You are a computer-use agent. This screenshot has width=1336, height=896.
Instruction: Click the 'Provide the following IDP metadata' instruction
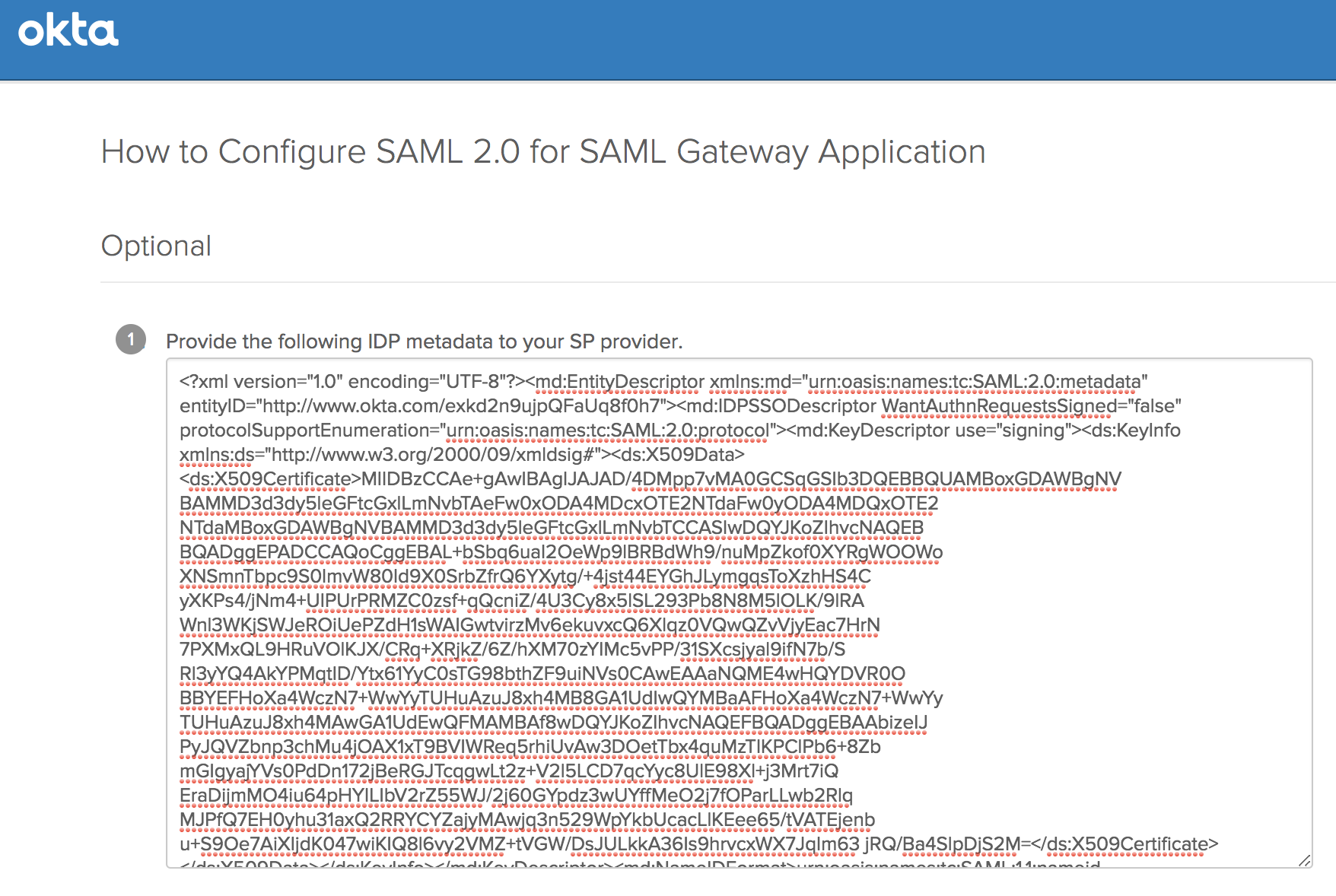click(424, 342)
